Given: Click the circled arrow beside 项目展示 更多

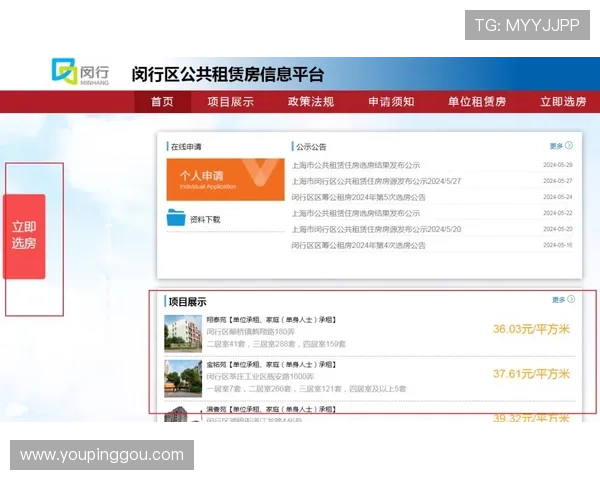Looking at the screenshot, I should (571, 299).
